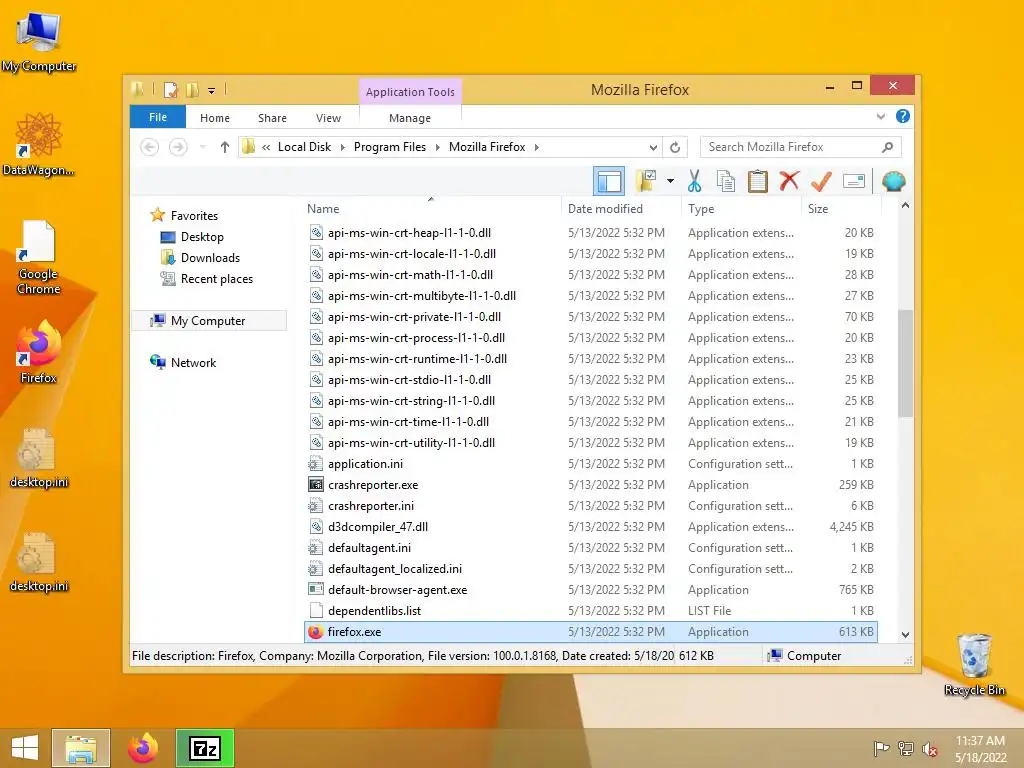
Task: Click the orange checkmark properties icon
Action: 821,182
